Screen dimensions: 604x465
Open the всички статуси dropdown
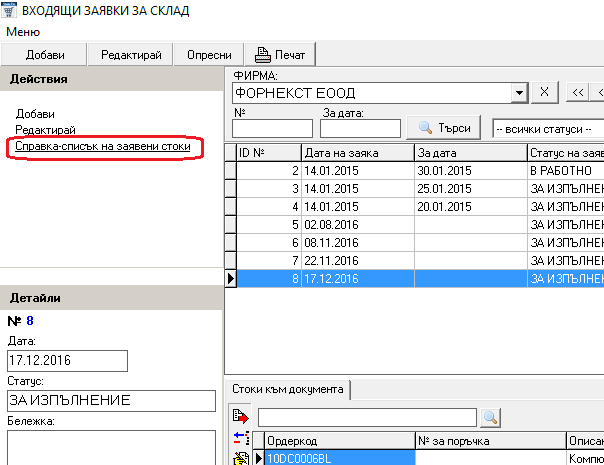point(548,129)
